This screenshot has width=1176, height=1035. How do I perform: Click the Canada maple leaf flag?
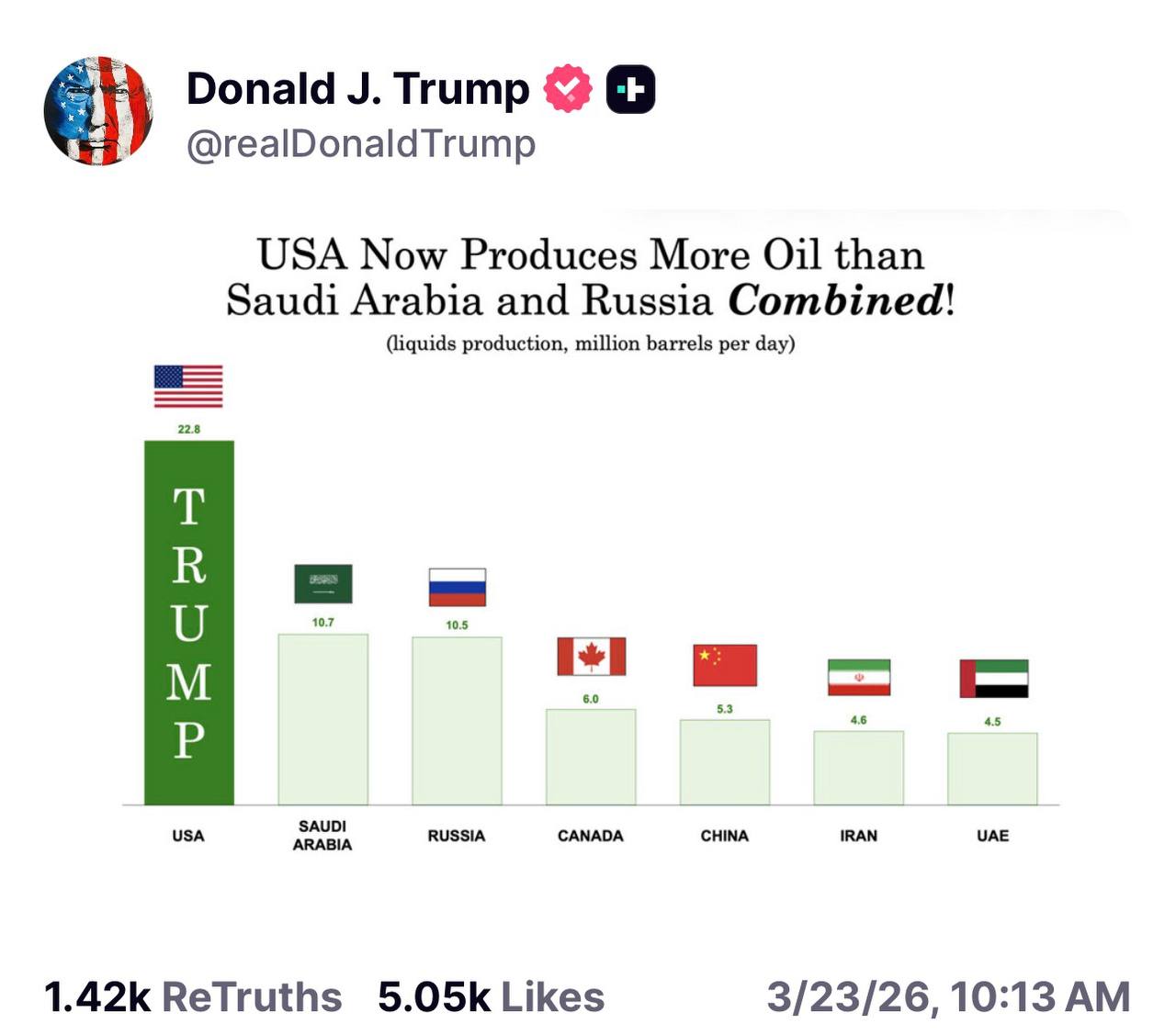coord(591,657)
